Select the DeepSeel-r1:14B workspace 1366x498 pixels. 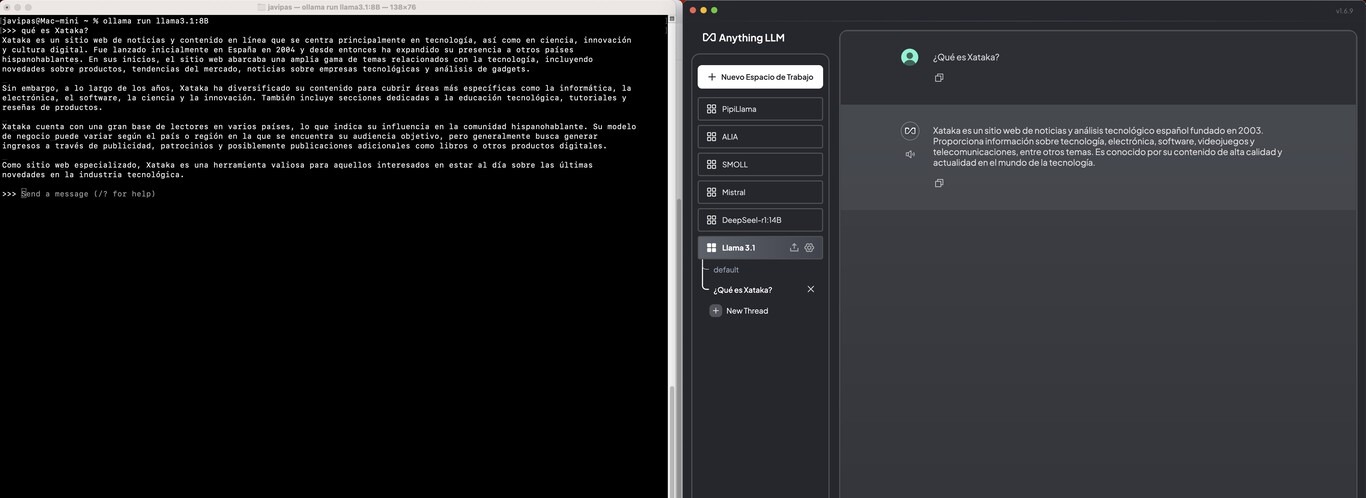point(760,220)
